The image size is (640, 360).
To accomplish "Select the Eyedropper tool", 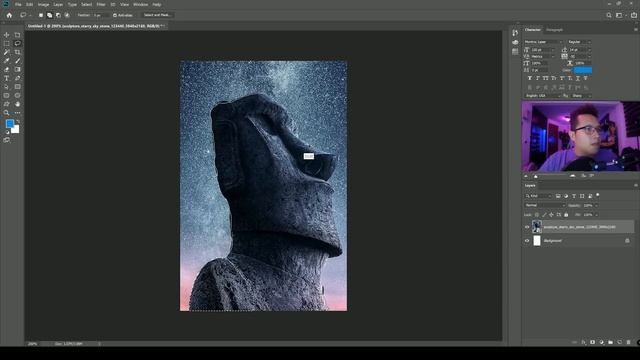I will [x=7, y=61].
